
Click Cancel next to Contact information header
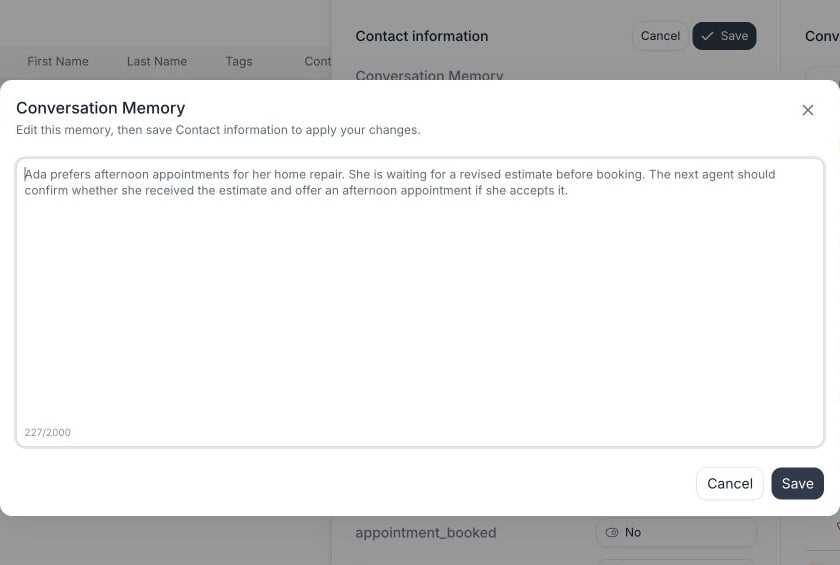(x=660, y=36)
